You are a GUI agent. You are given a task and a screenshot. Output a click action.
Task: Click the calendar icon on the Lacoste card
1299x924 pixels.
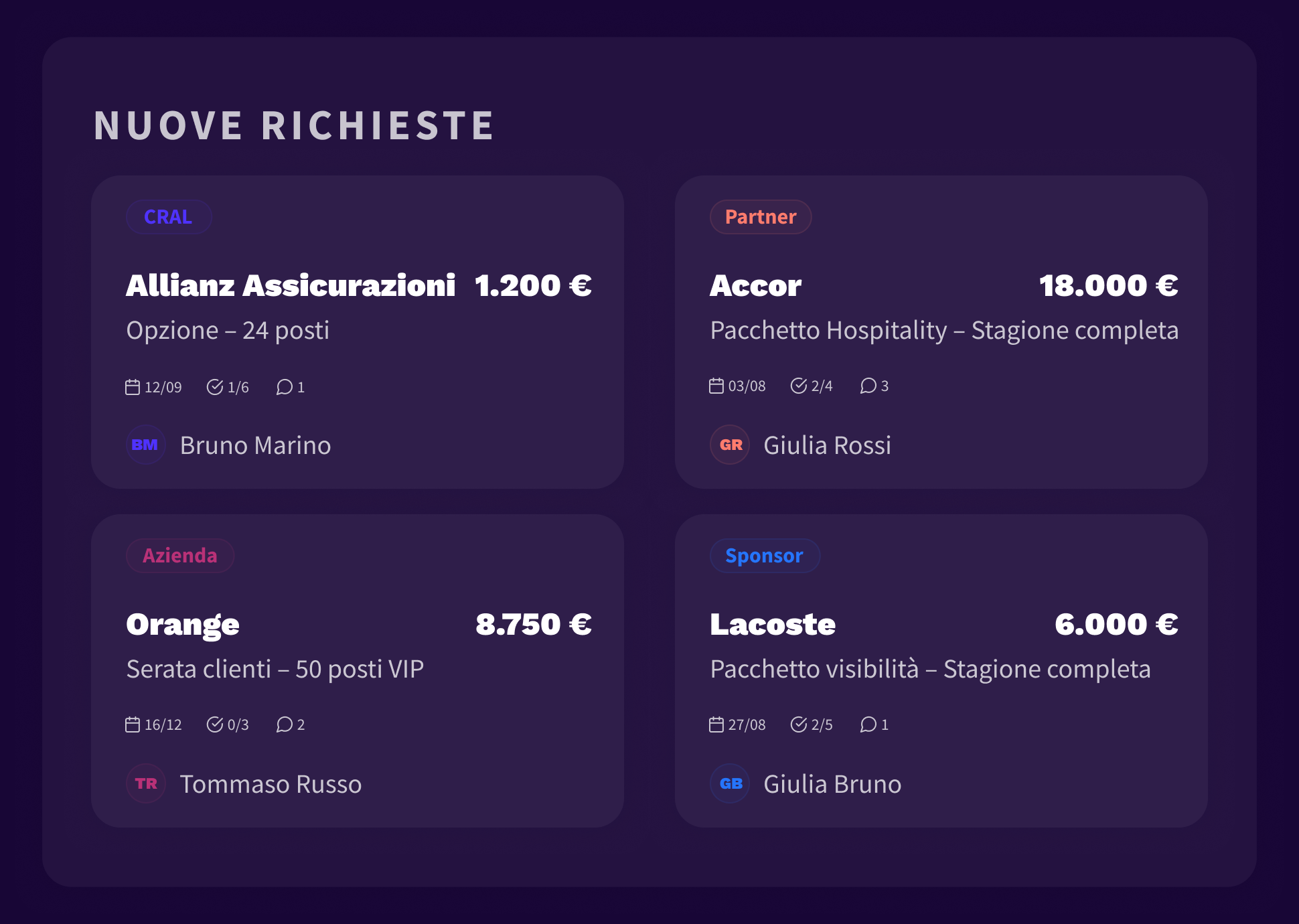(x=716, y=724)
